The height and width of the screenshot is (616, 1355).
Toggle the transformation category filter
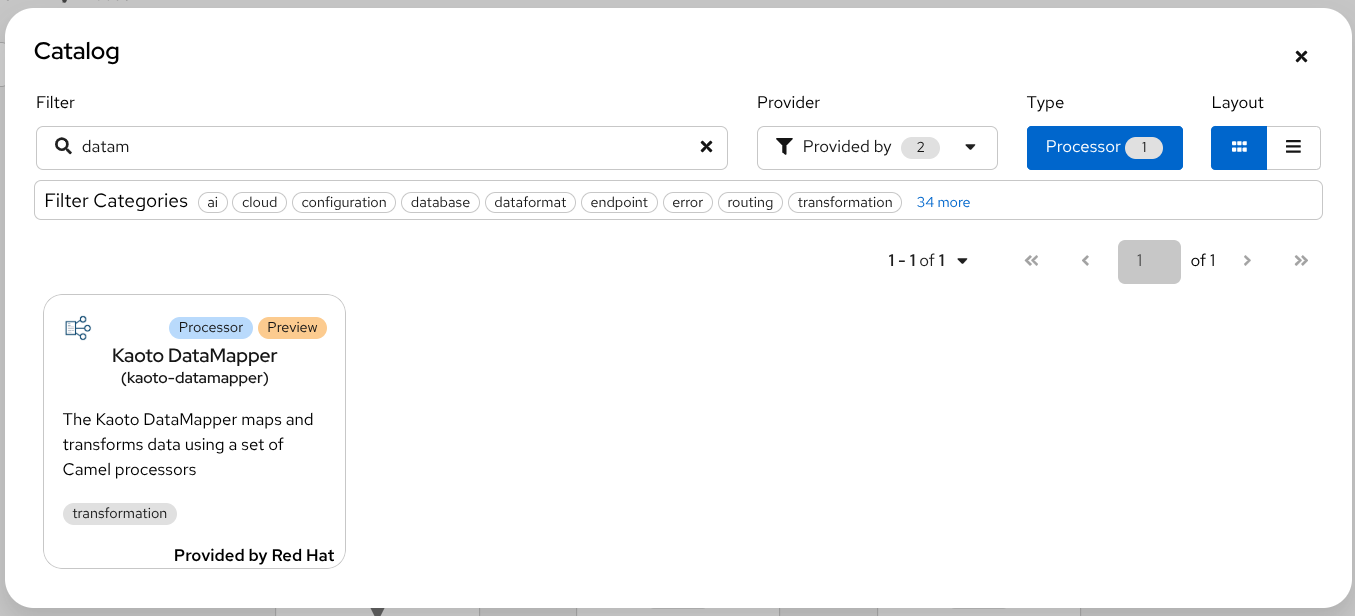pos(844,202)
